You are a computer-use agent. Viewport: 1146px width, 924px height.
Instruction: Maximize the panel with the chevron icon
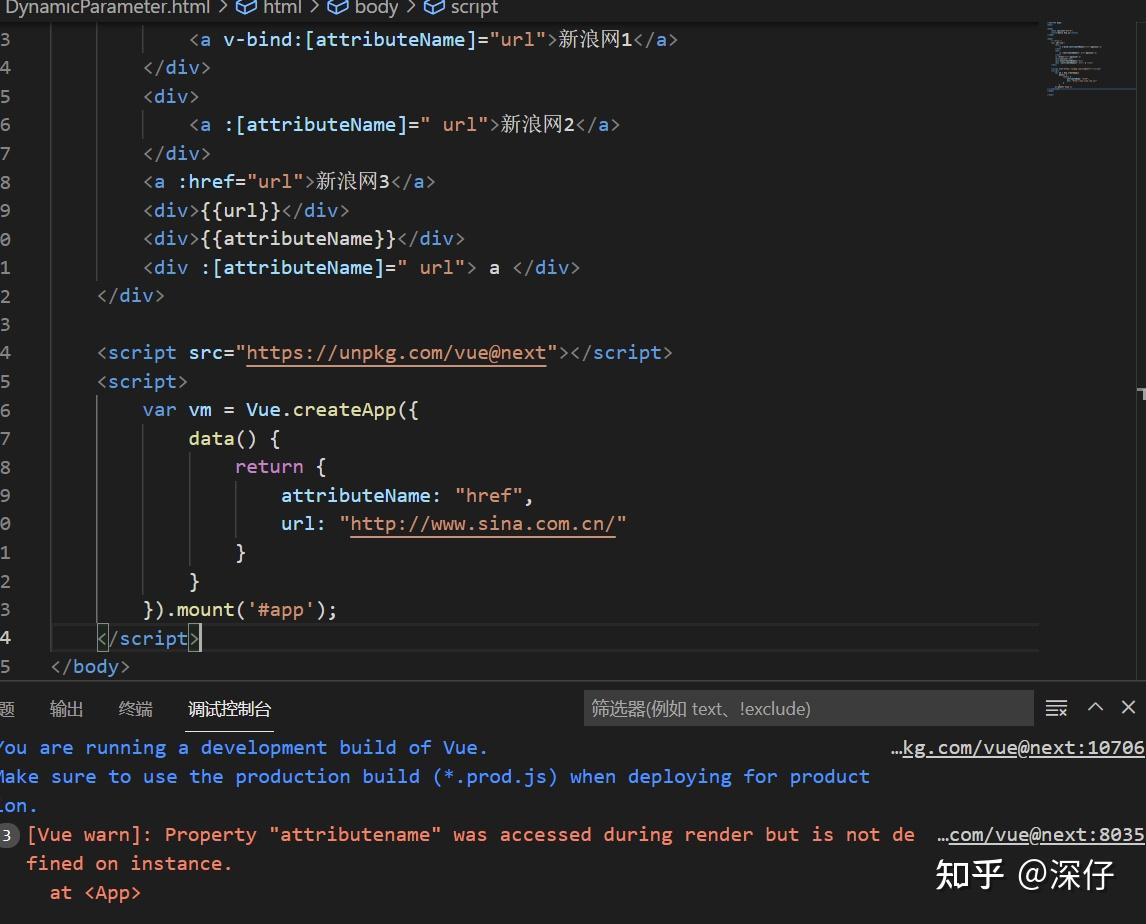(x=1095, y=707)
